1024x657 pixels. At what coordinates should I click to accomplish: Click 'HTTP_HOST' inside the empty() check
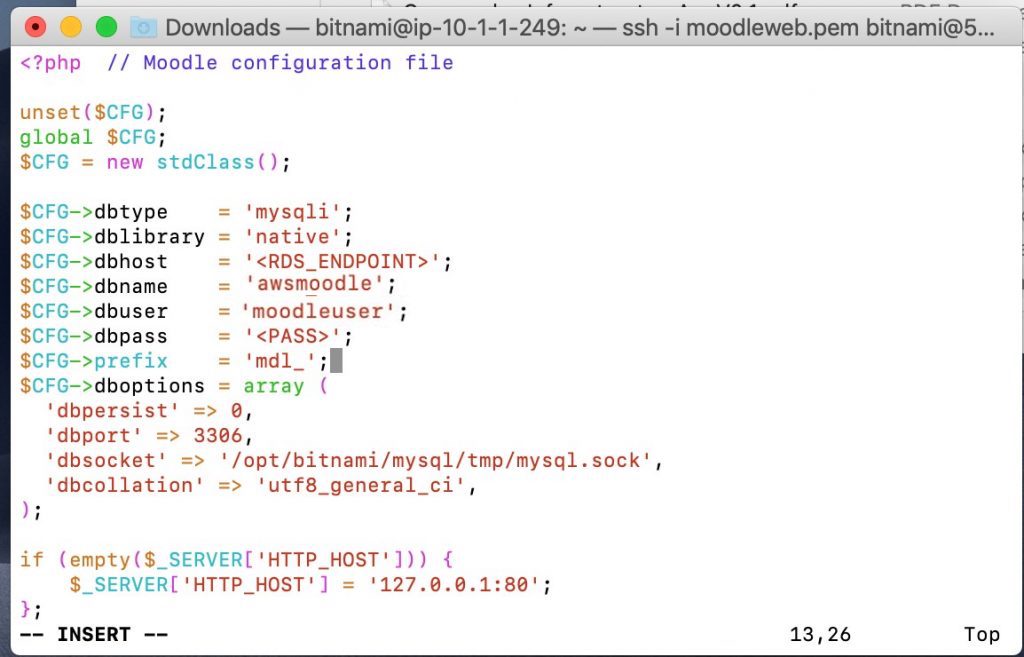coord(323,560)
